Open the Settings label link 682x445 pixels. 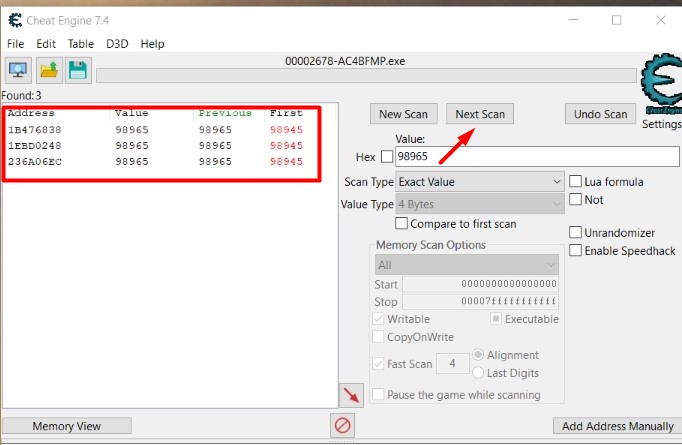click(662, 124)
